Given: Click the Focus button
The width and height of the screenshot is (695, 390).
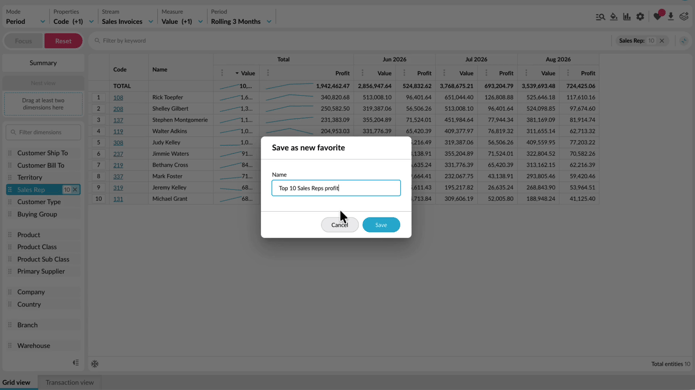Looking at the screenshot, I should coord(23,41).
